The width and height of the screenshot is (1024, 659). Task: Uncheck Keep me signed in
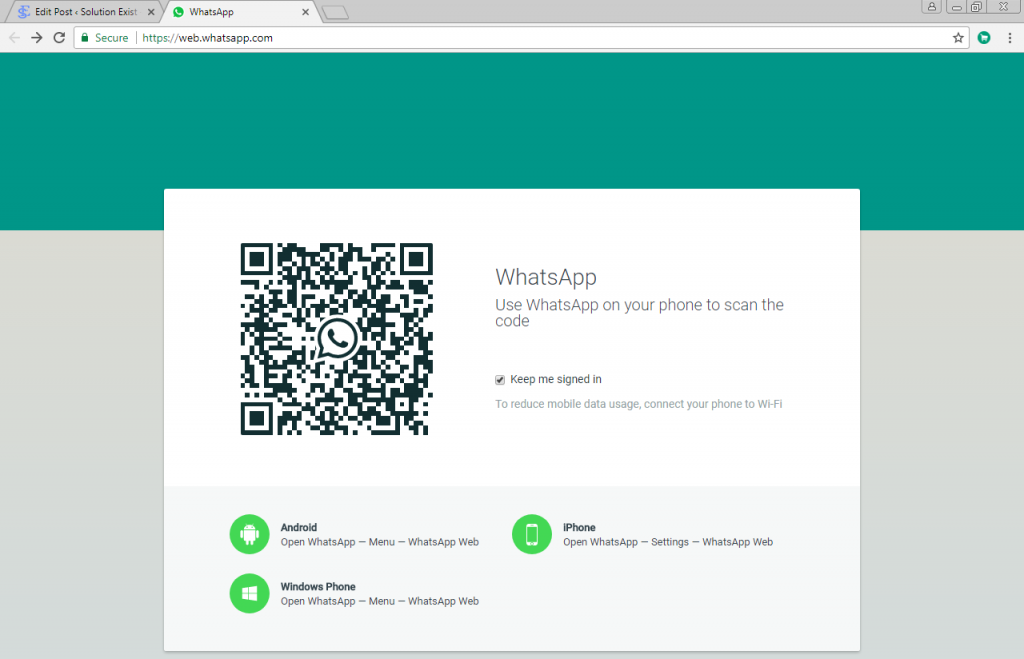pyautogui.click(x=500, y=379)
